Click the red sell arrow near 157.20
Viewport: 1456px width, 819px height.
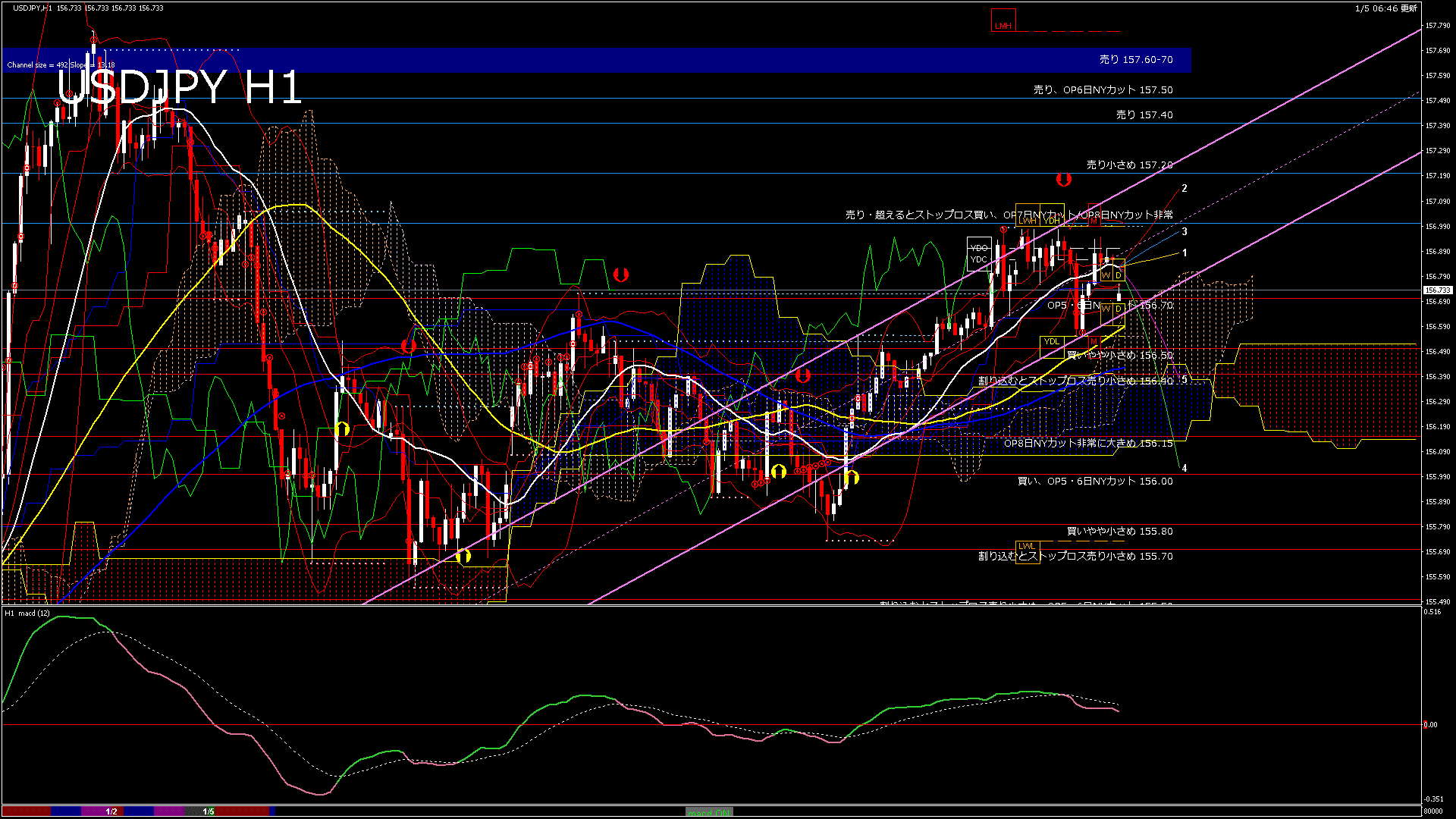[1064, 180]
